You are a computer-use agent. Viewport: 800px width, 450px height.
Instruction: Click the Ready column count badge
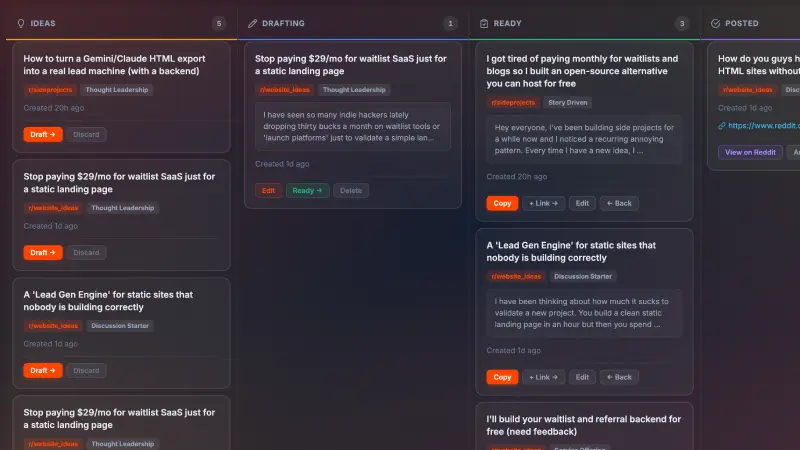(682, 23)
